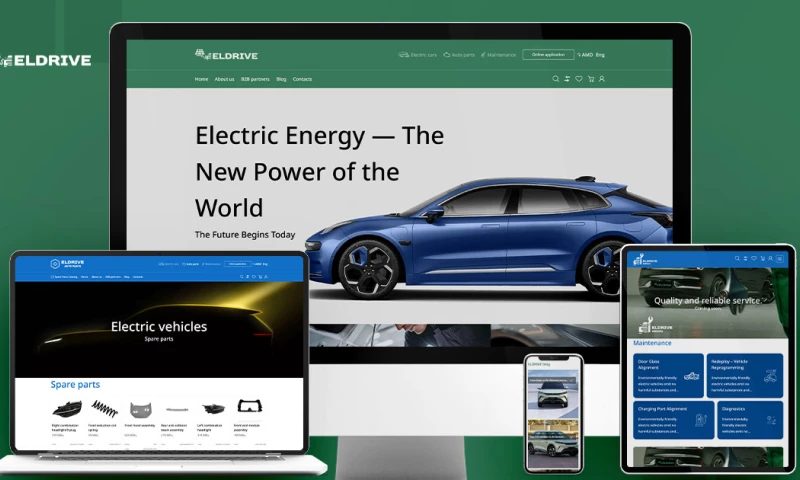This screenshot has height=480, width=800.
Task: Open the Door Glass Alignment card on the tablet
Action: (x=666, y=375)
